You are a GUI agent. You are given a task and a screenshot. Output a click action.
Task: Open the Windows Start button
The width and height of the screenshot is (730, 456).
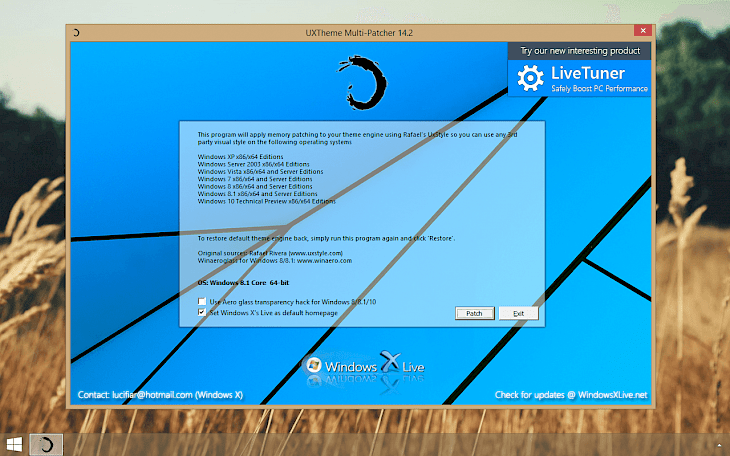coord(14,445)
